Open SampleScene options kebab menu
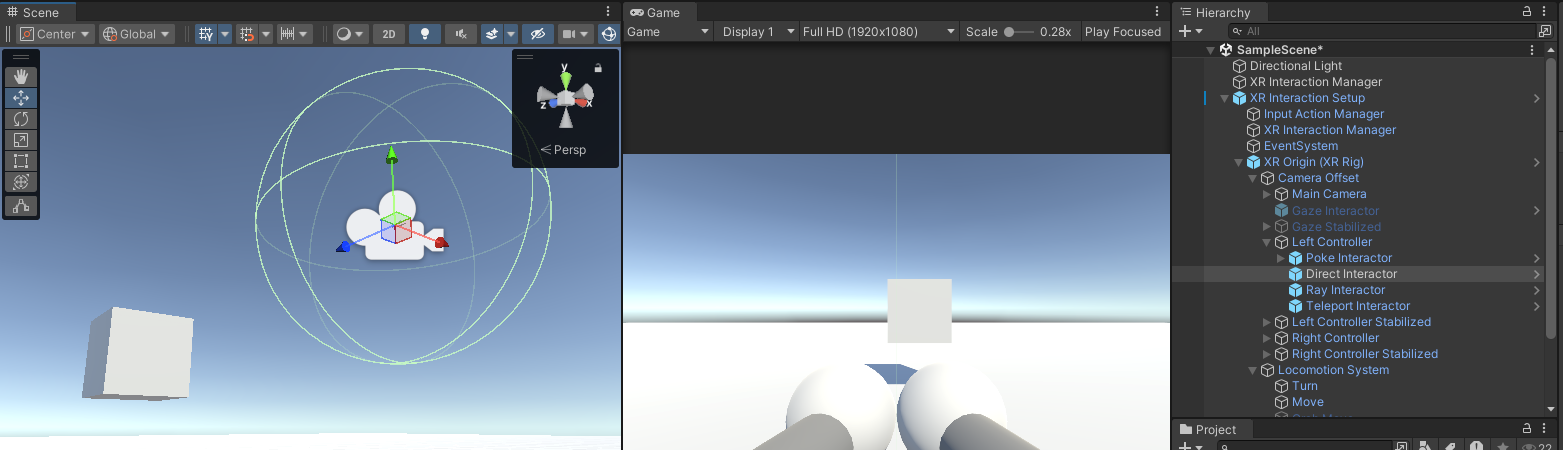 point(1532,50)
